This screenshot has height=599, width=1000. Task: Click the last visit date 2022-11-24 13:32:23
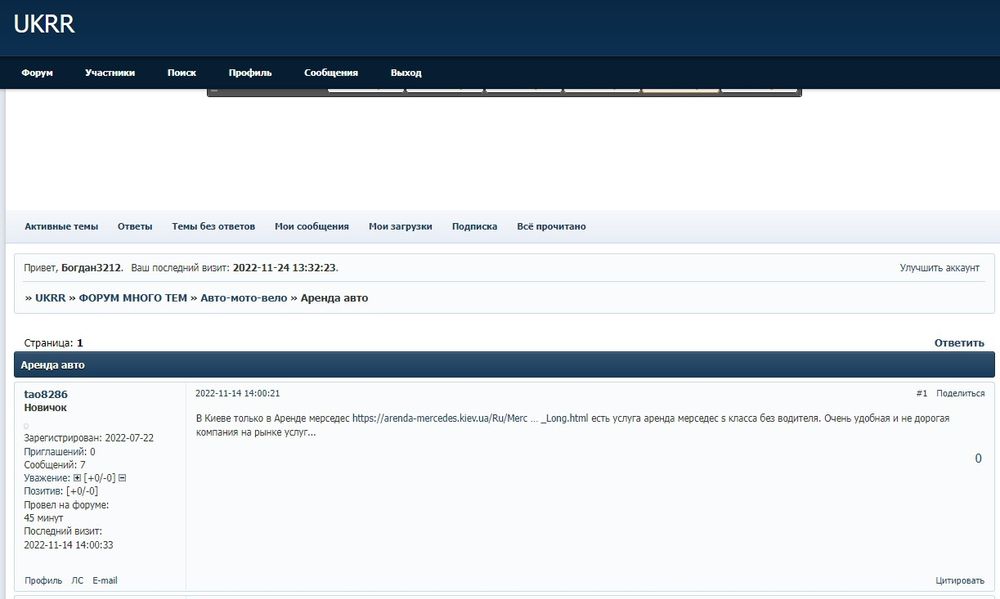[x=284, y=268]
